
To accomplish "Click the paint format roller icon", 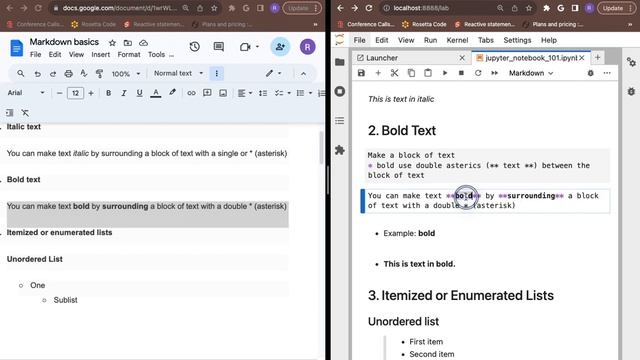I will pyautogui.click(x=99, y=74).
